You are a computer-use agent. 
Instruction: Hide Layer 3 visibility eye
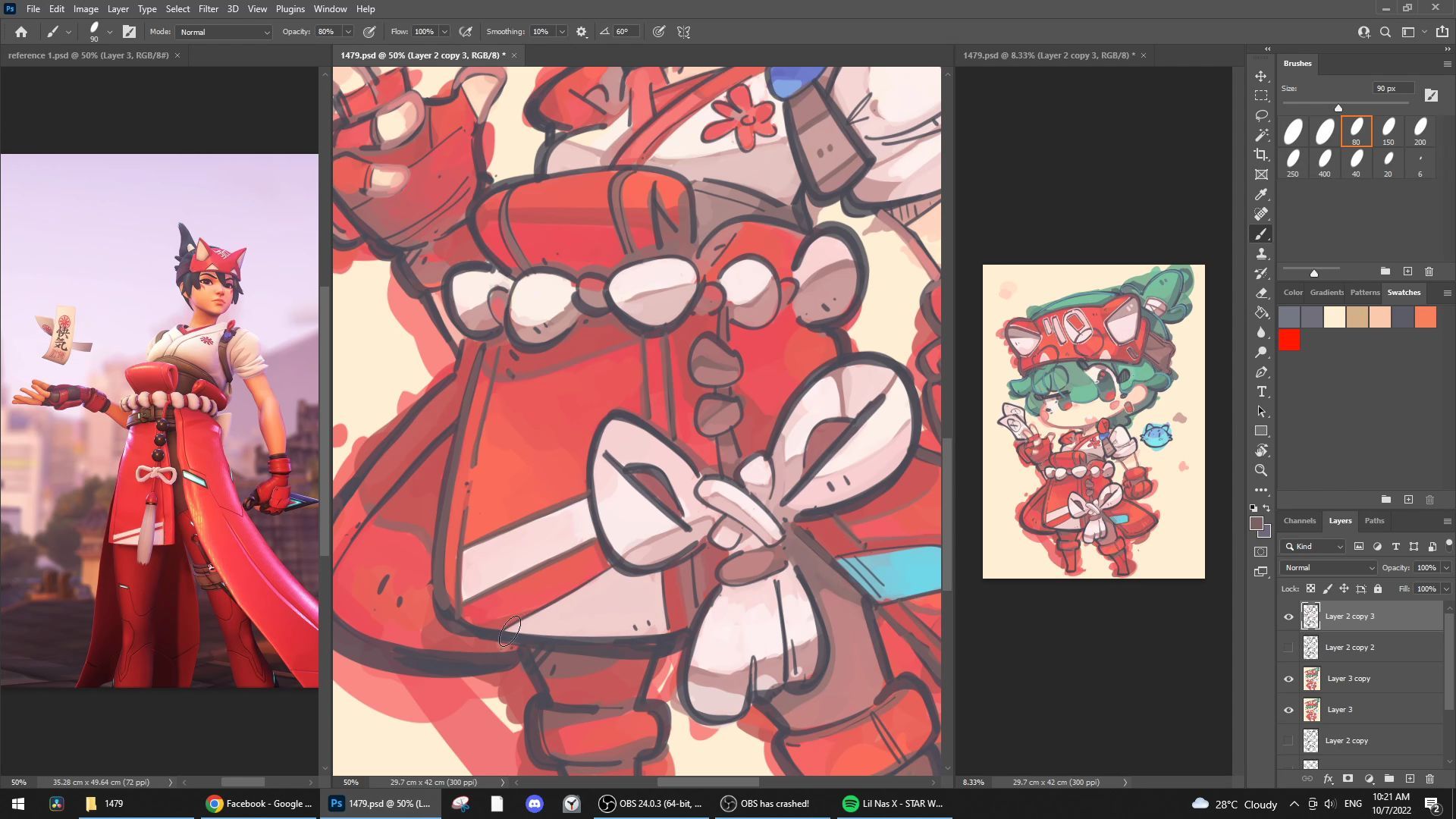(x=1288, y=710)
